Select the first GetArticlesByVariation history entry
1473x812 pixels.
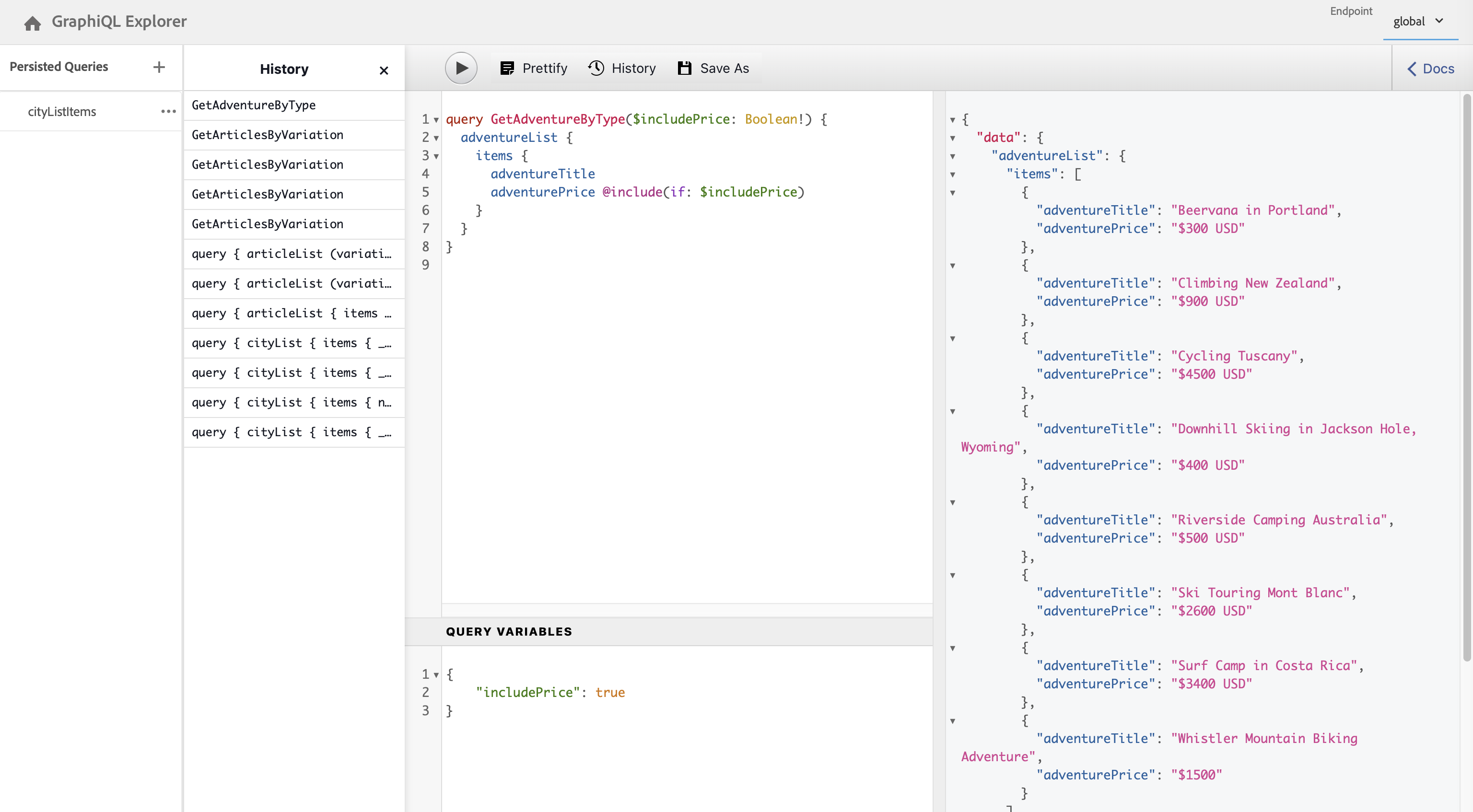coord(268,135)
